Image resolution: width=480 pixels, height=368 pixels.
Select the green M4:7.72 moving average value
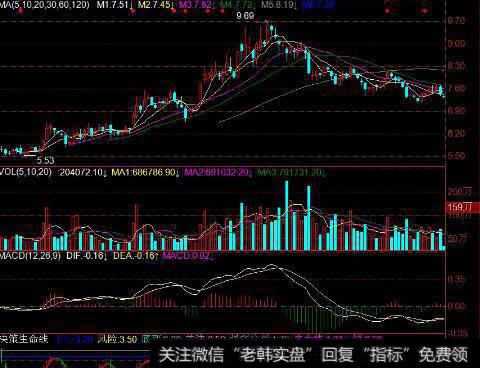(238, 5)
